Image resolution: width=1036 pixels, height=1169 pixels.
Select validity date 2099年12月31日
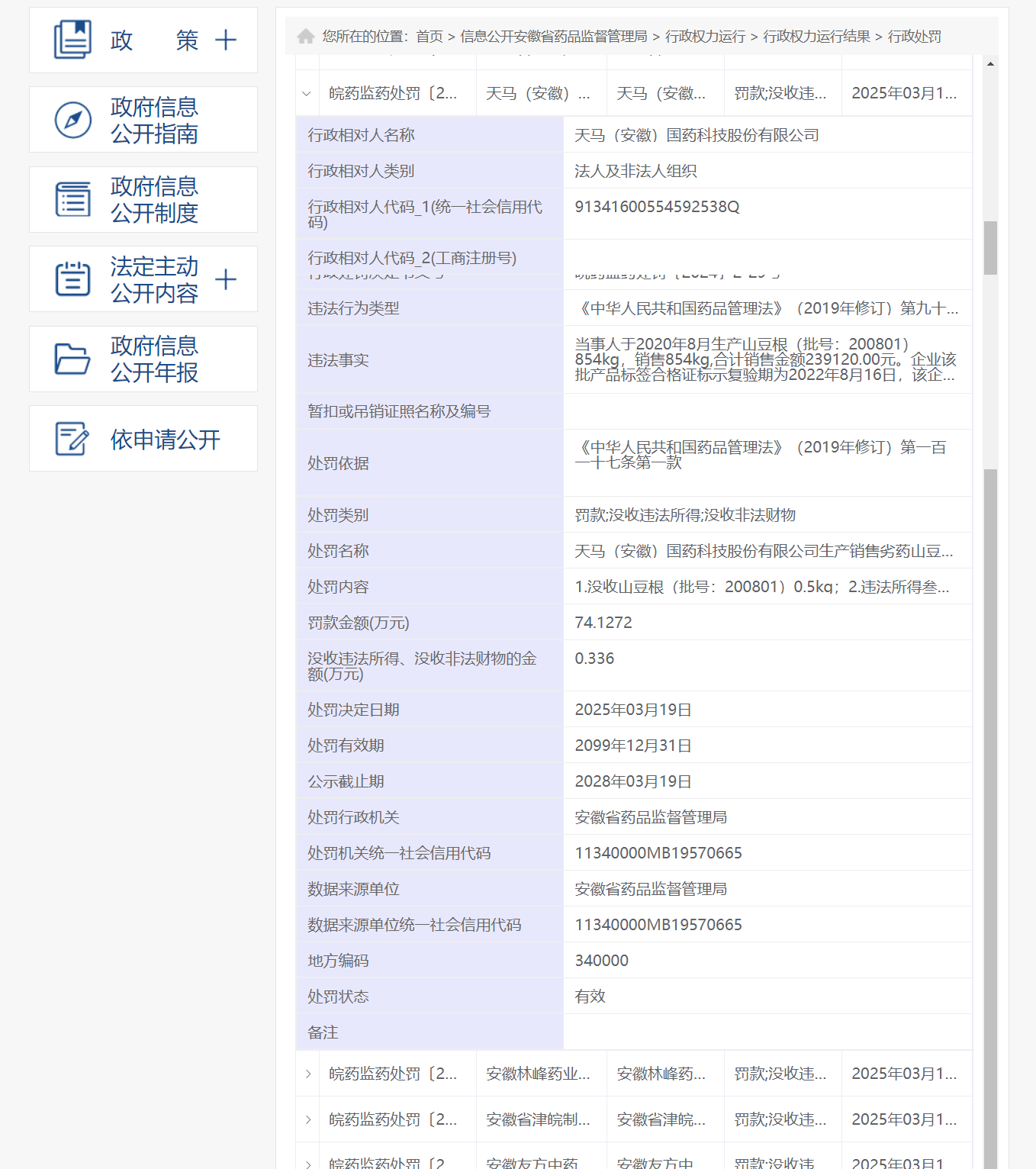tap(633, 746)
